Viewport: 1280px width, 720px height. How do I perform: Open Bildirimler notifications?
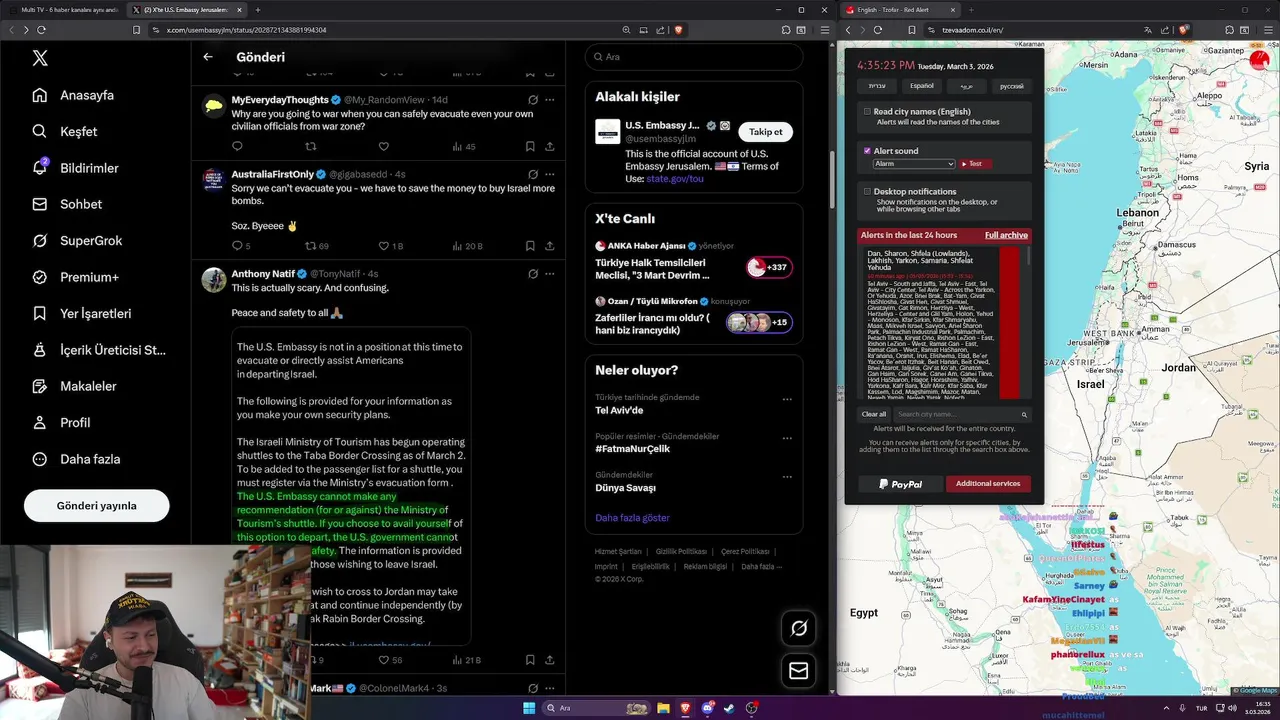[76, 168]
